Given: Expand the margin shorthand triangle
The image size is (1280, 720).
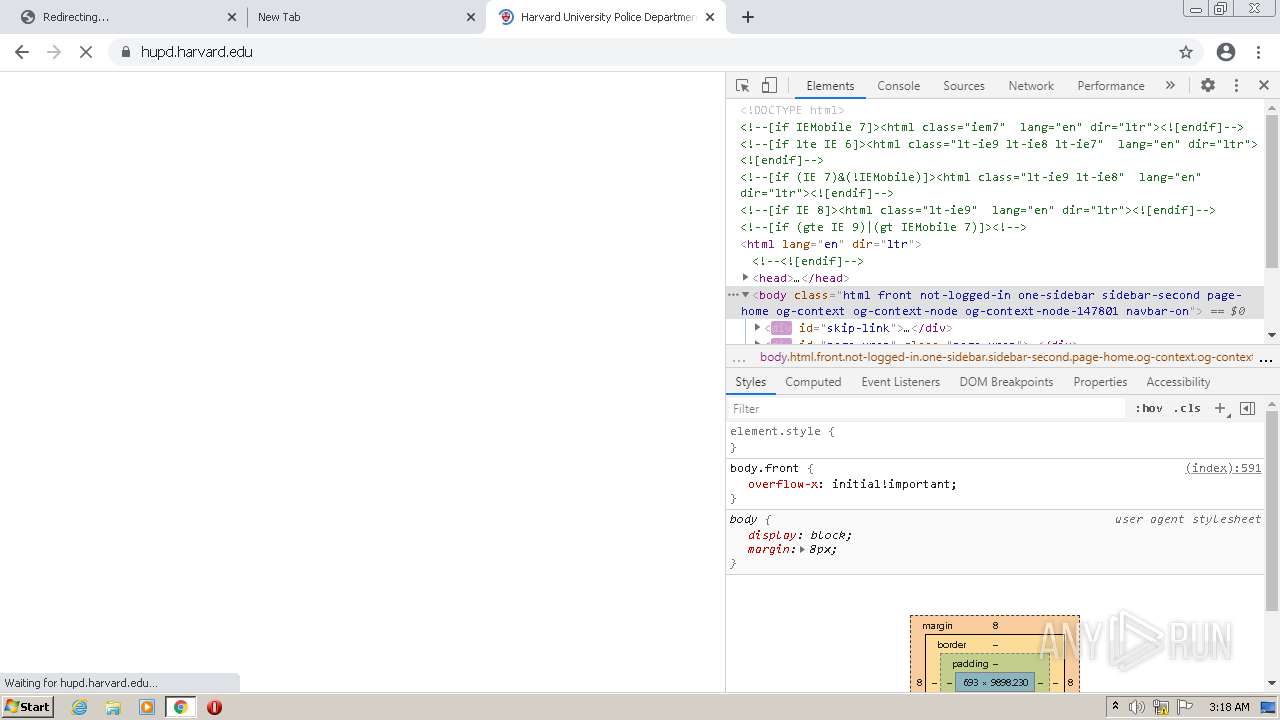Looking at the screenshot, I should point(802,550).
